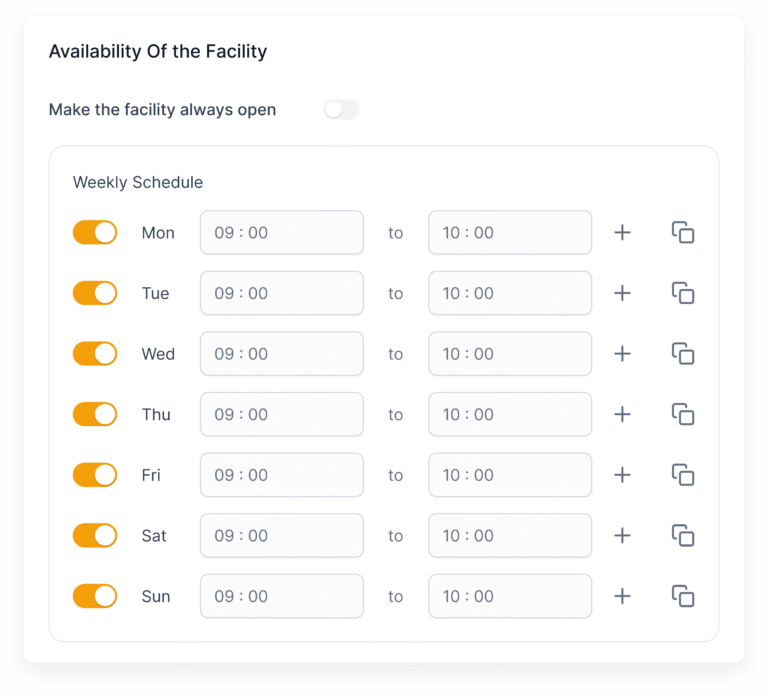Duplicate Friday's hours with the copy icon
768x695 pixels.
click(x=683, y=475)
